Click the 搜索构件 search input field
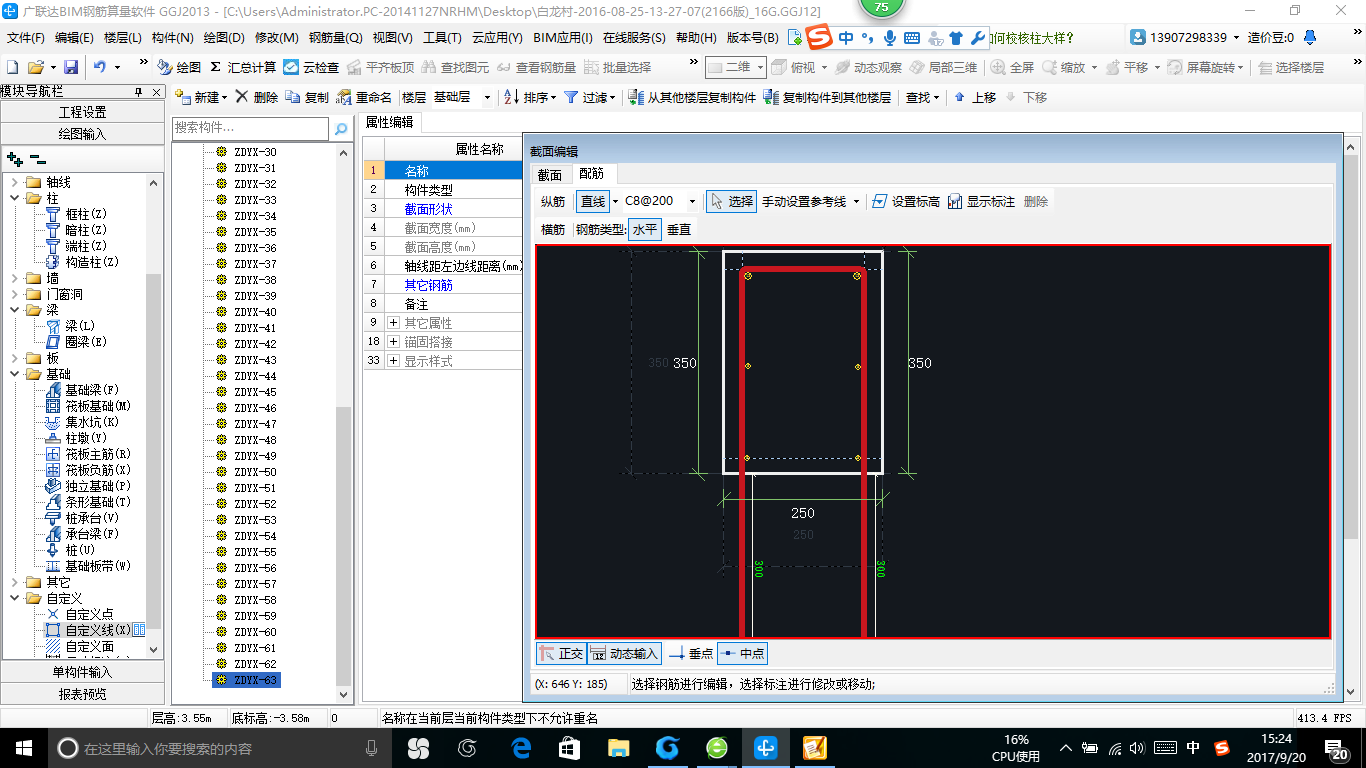Image resolution: width=1366 pixels, height=768 pixels. coord(250,128)
